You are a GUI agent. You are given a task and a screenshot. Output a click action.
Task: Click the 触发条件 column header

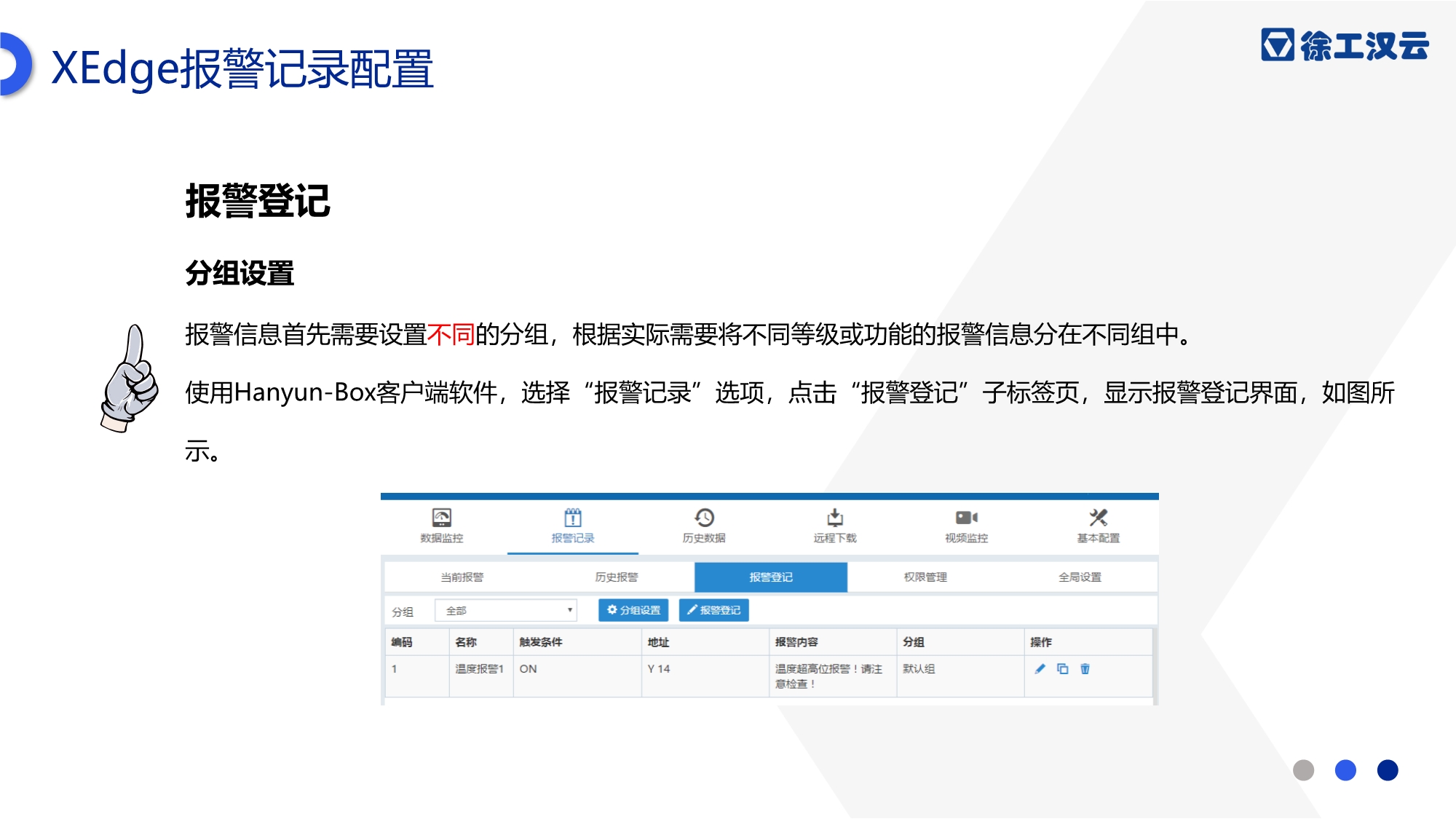tap(577, 642)
